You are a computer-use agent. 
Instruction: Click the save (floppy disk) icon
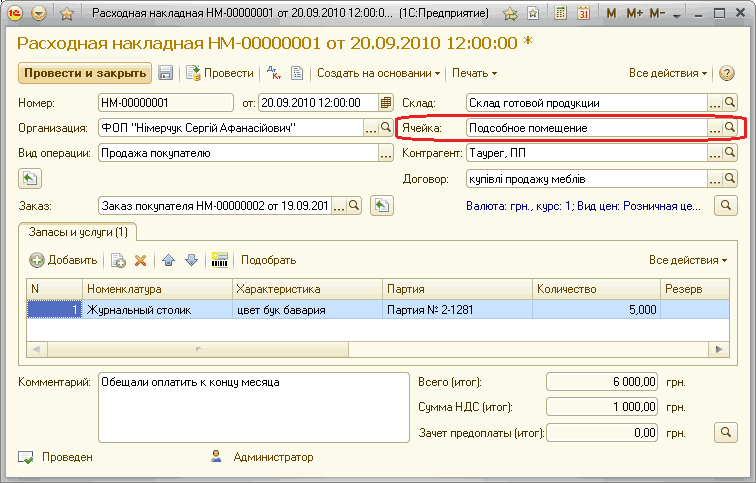(166, 73)
